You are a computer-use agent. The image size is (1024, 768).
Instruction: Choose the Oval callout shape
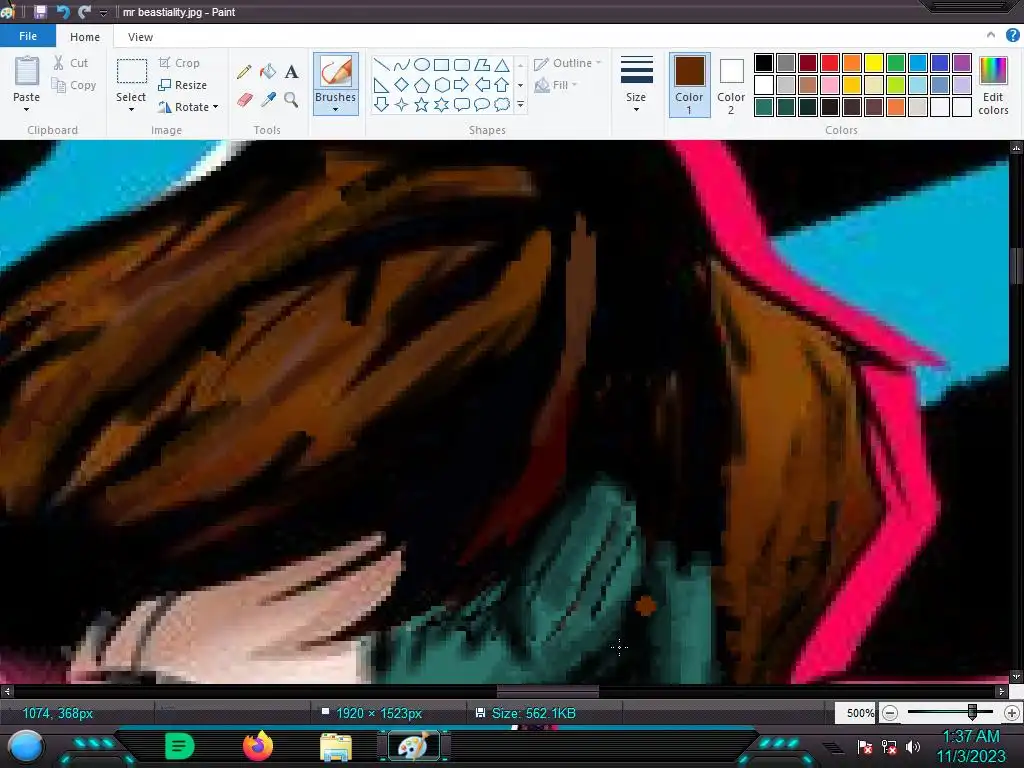(x=482, y=104)
